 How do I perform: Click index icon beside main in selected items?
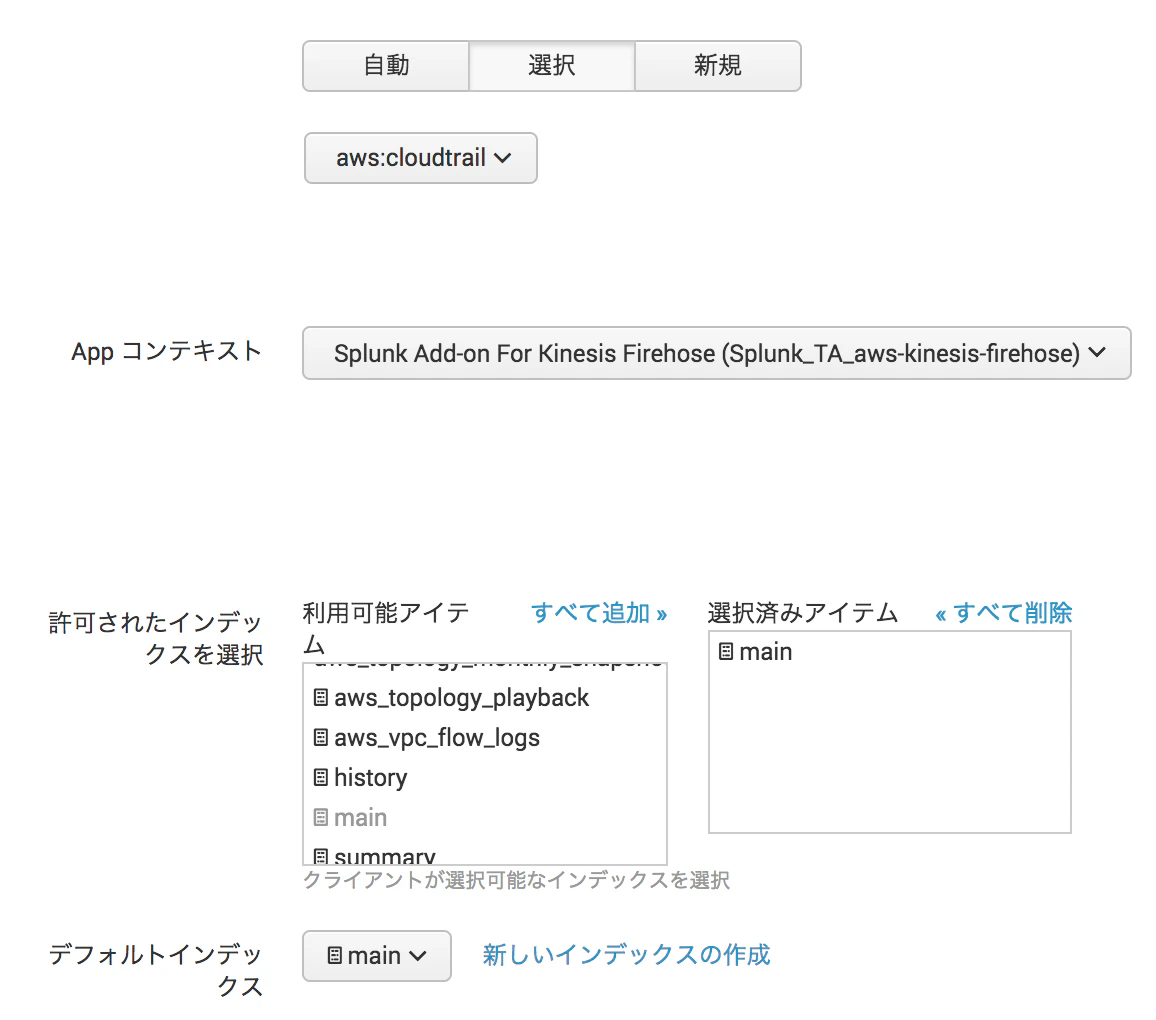tap(726, 652)
